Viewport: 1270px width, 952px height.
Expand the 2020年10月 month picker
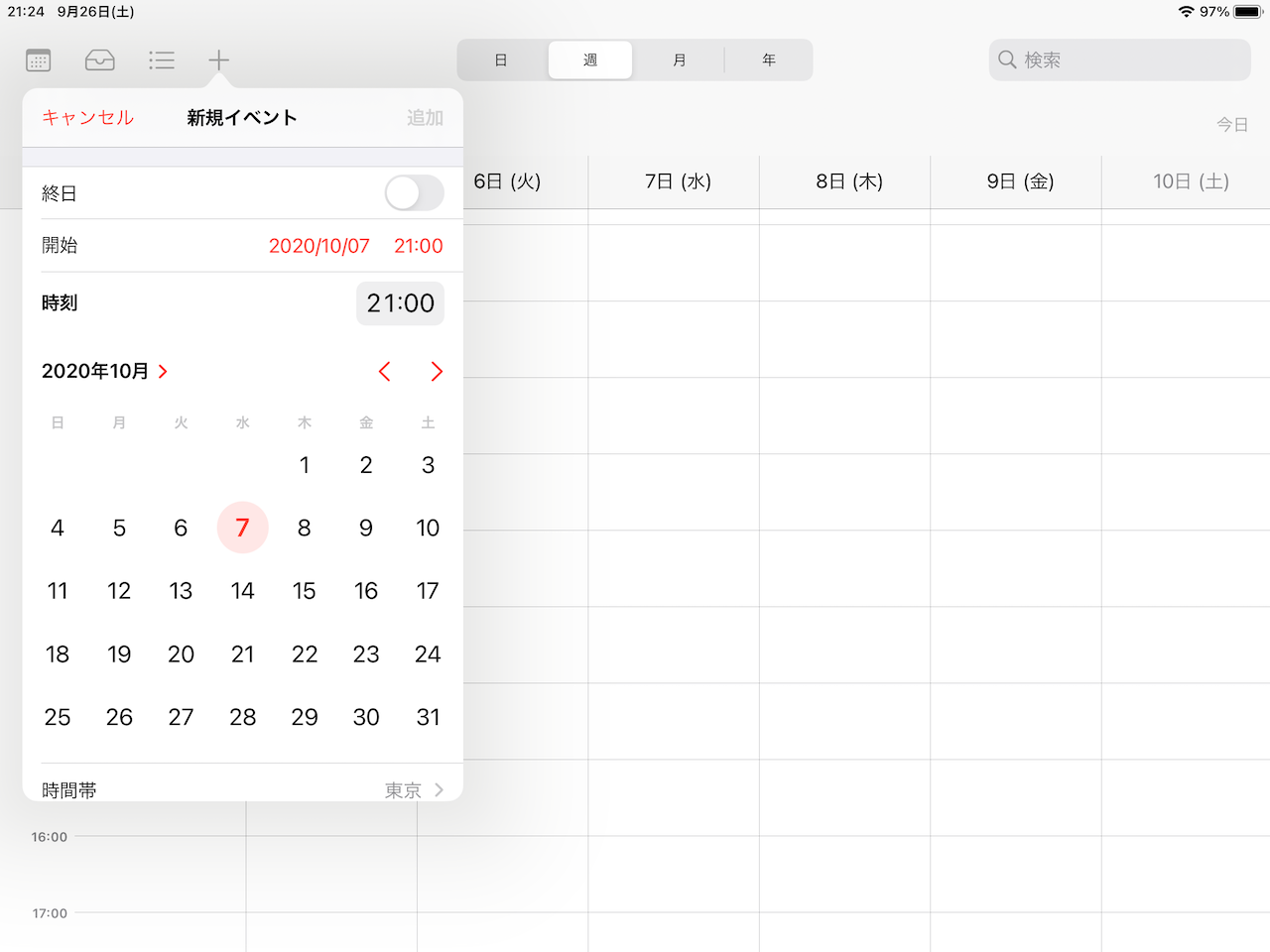(105, 372)
